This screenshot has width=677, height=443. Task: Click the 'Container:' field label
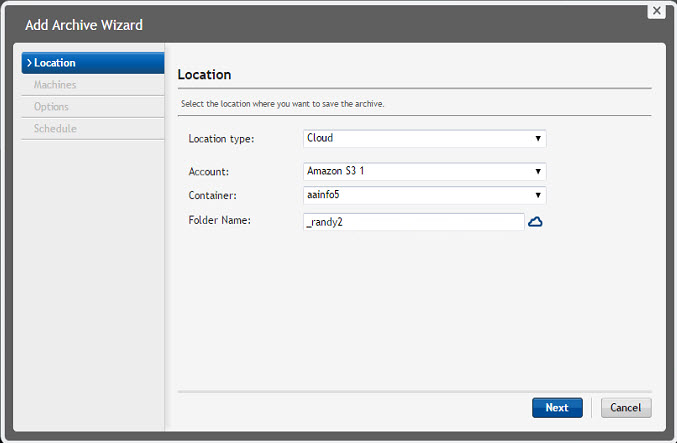[x=212, y=195]
